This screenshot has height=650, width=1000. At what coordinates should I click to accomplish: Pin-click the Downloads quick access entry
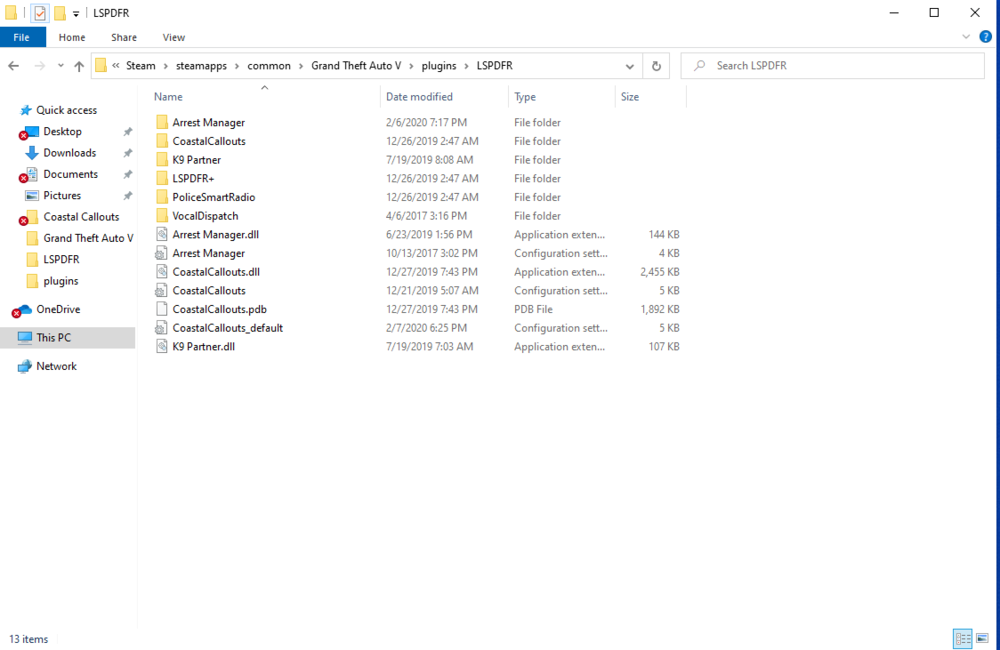128,153
